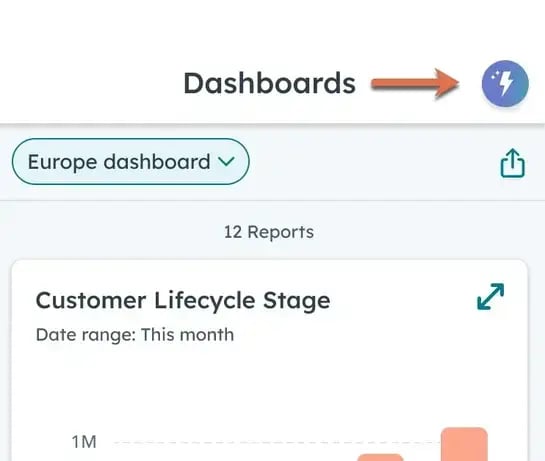Select the tallest orange bar in chart
This screenshot has width=545, height=461.
(x=464, y=444)
